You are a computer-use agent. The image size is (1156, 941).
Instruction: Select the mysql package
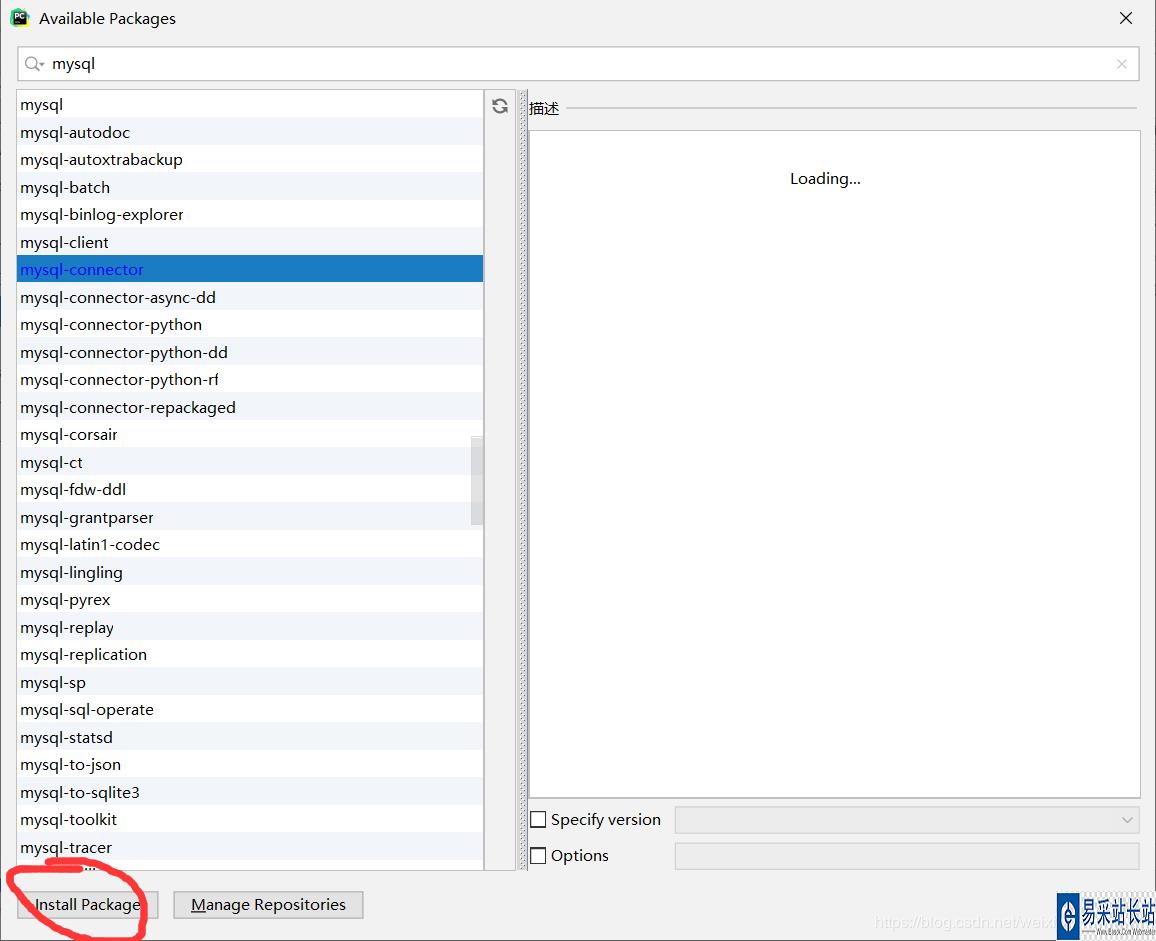tap(250, 105)
